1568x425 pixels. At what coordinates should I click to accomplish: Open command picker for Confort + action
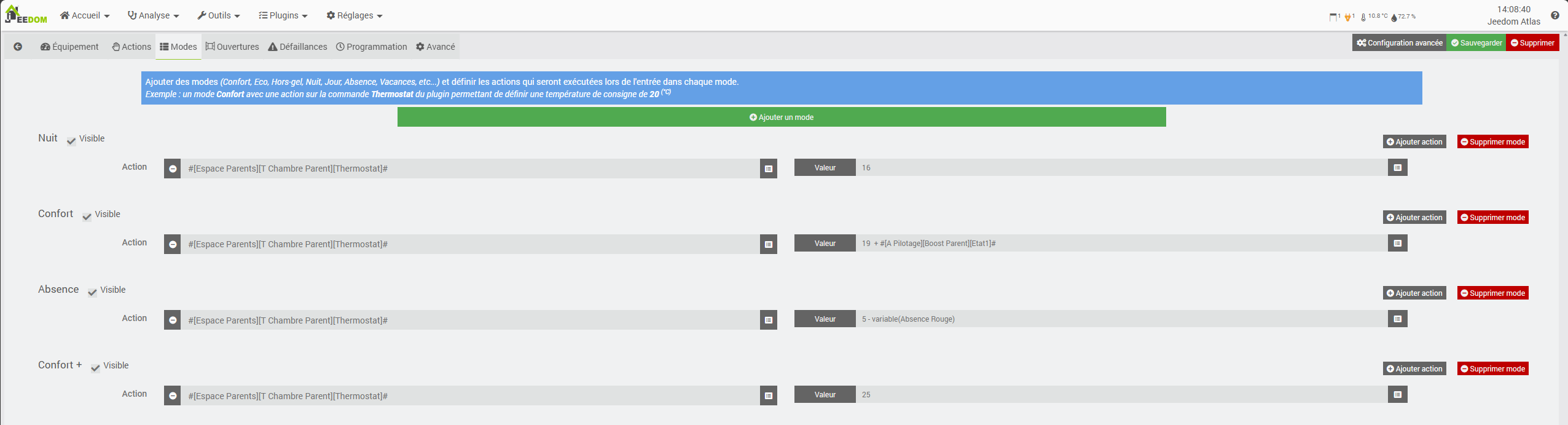tap(768, 395)
